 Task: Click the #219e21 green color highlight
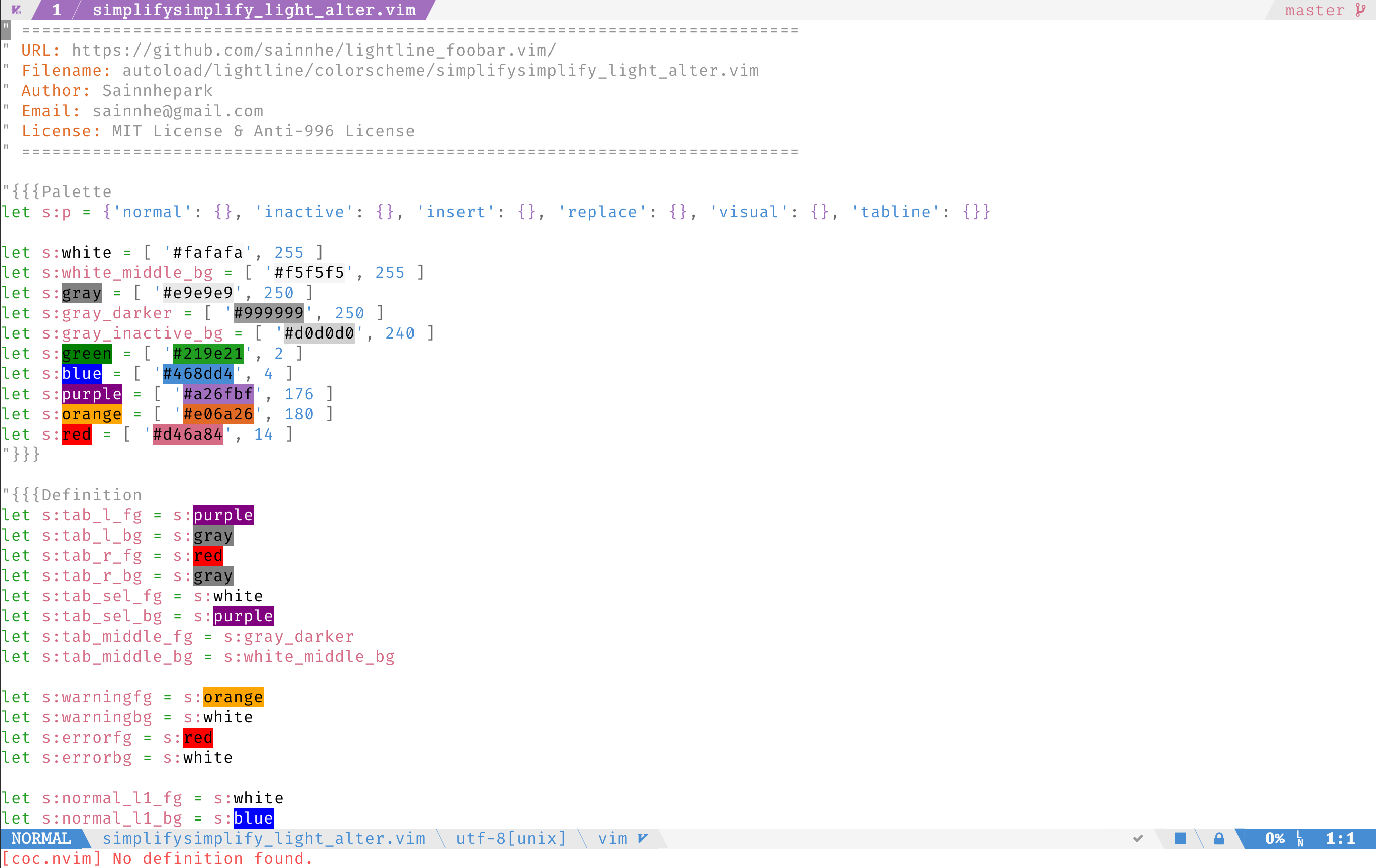click(x=208, y=354)
